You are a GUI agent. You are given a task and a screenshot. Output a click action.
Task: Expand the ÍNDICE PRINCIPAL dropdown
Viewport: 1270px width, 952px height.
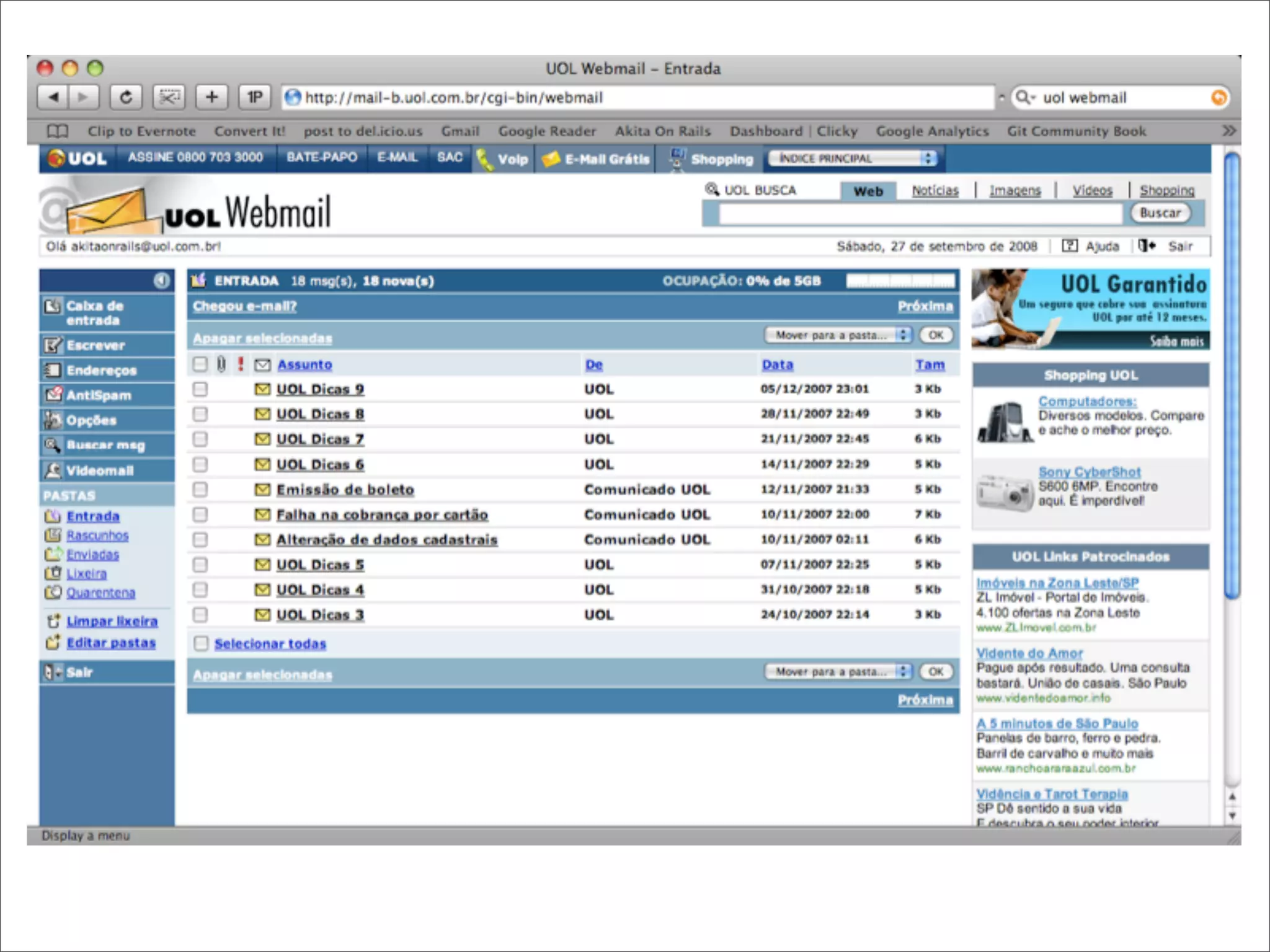coord(853,159)
